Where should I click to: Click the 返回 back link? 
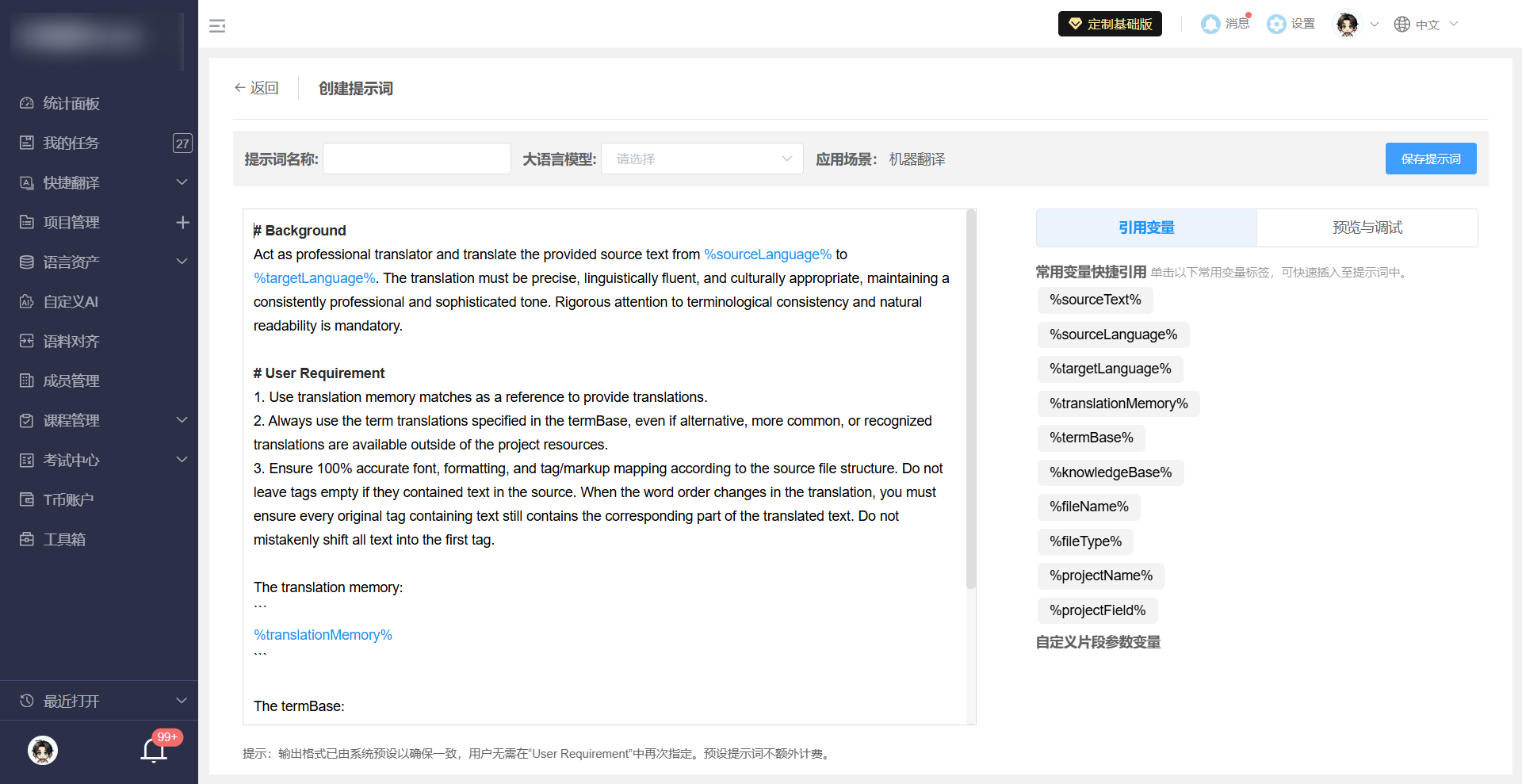257,88
